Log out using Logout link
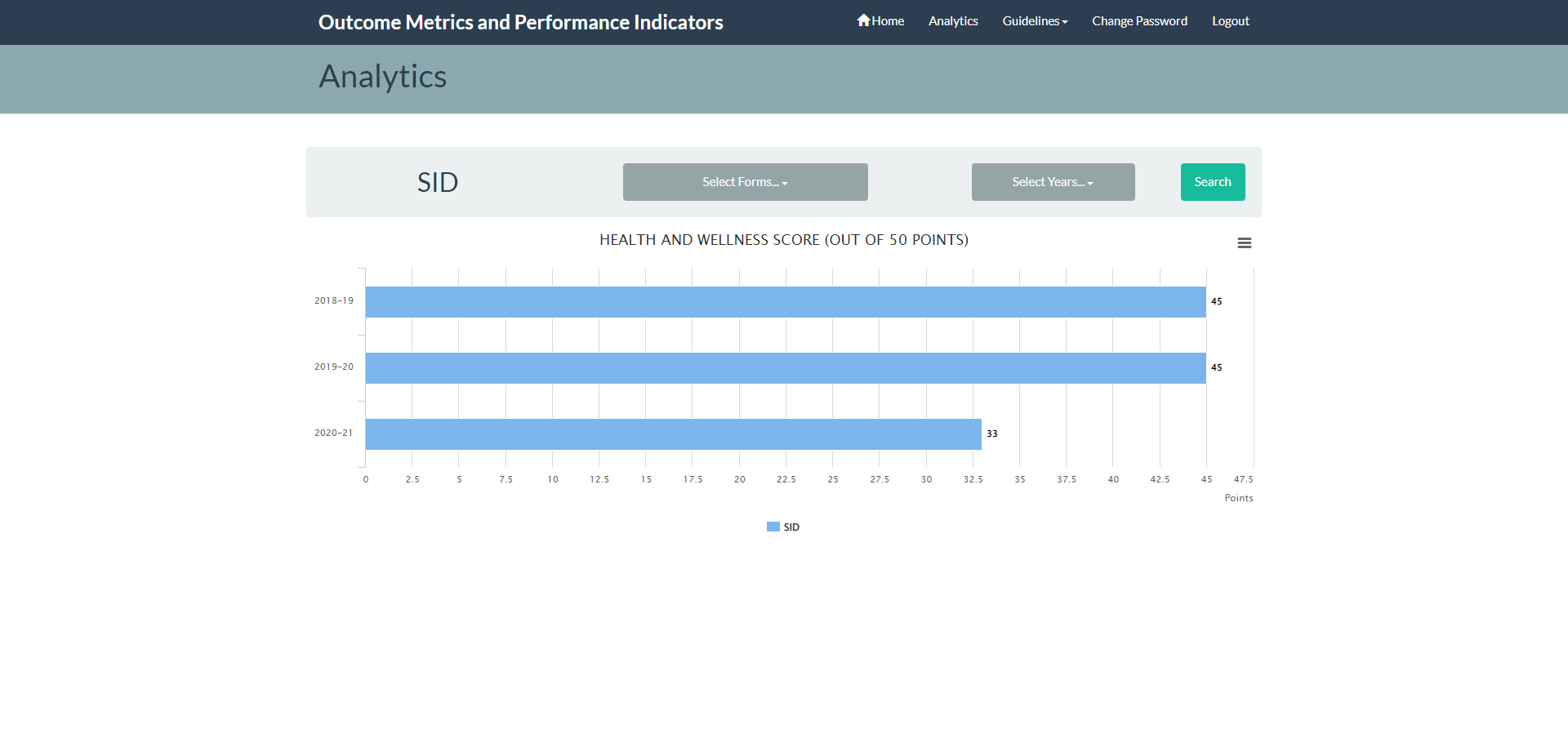1568x738 pixels. point(1230,21)
